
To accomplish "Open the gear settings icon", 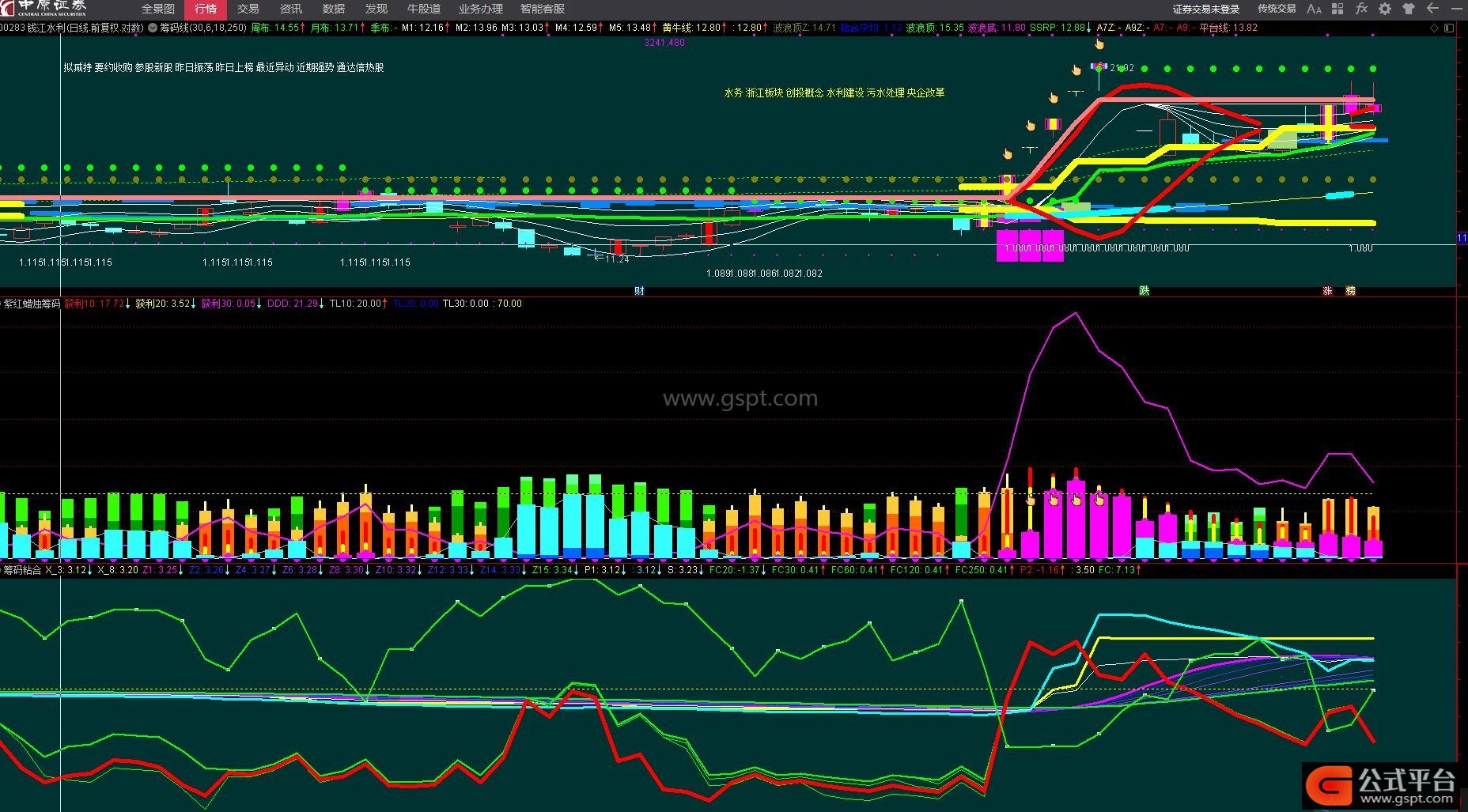I will coord(1384,9).
